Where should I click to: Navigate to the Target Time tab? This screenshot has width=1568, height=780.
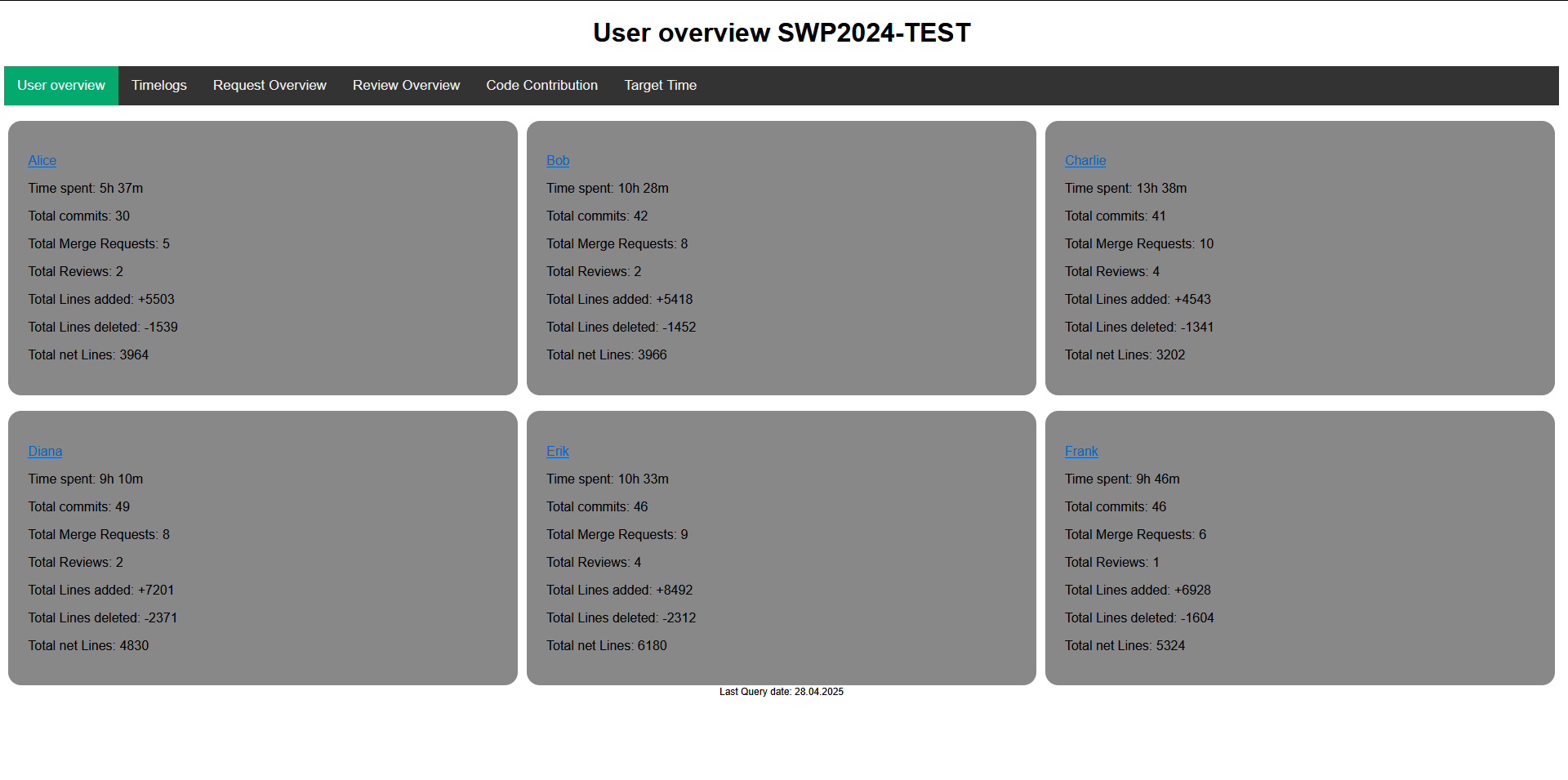pos(660,86)
